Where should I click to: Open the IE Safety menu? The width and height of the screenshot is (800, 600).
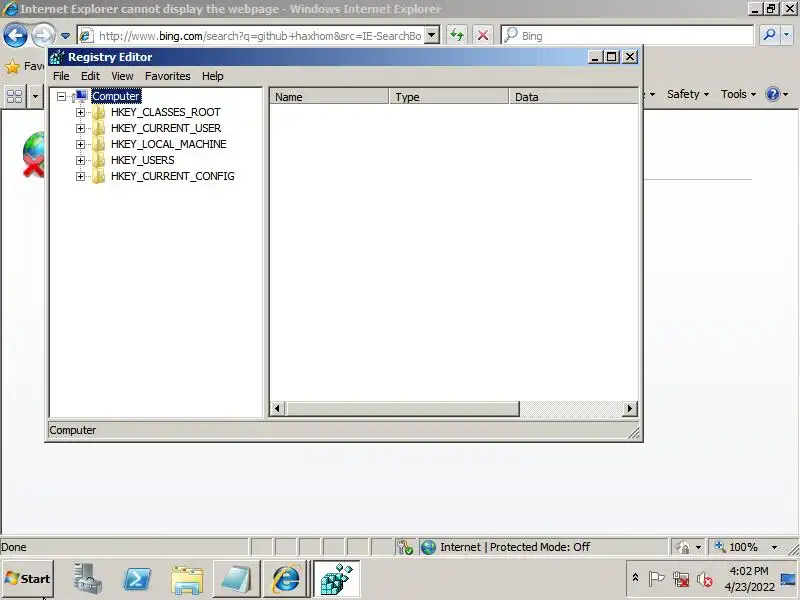click(687, 94)
